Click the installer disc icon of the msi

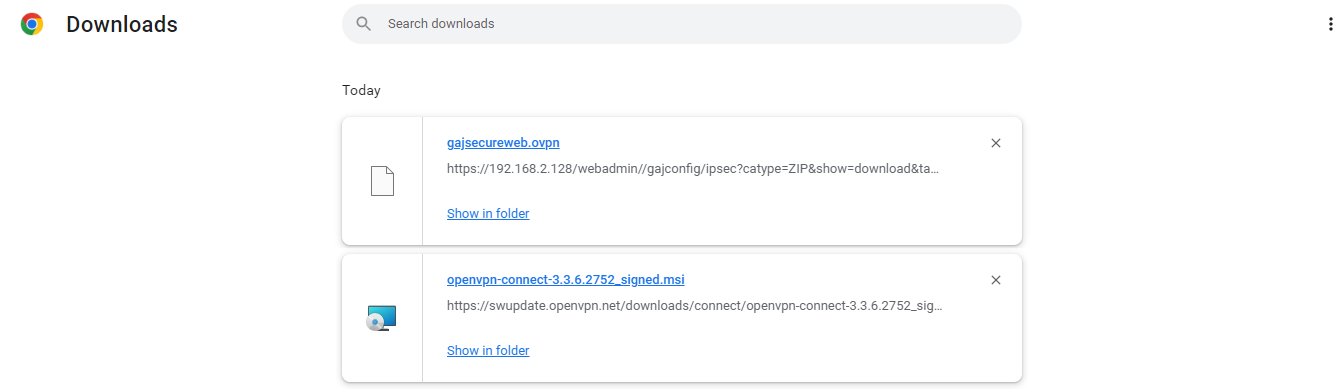[382, 318]
